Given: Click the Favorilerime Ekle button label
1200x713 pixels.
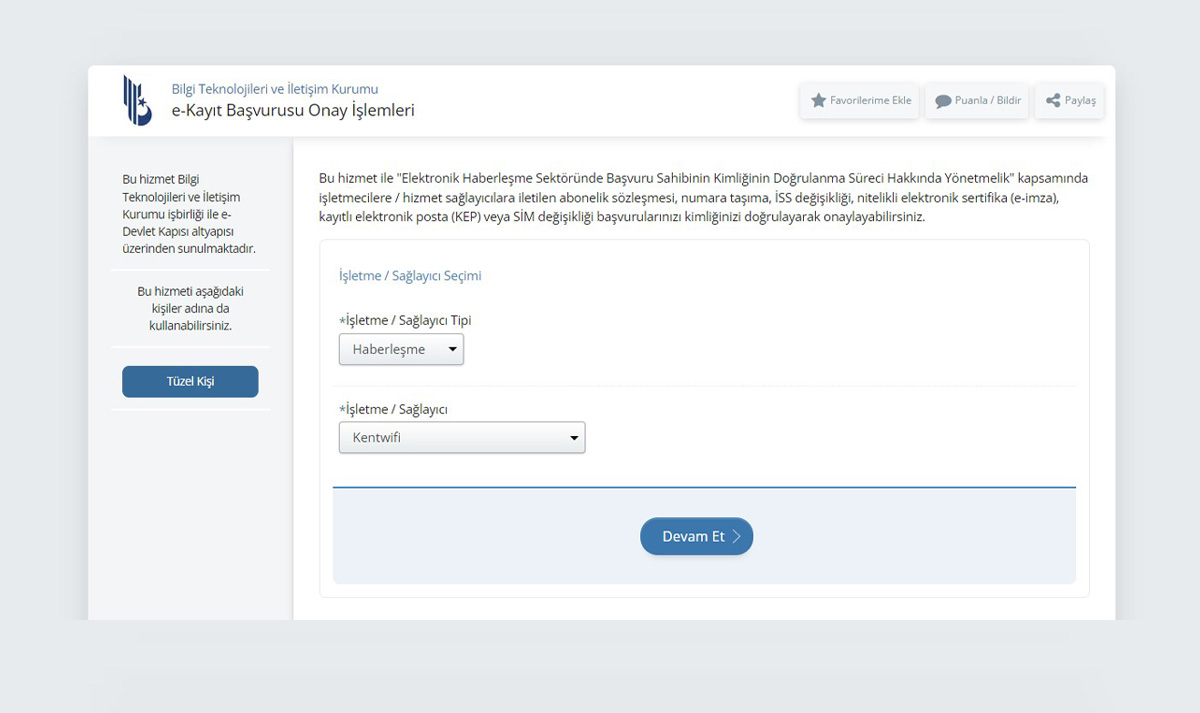Looking at the screenshot, I should click(870, 101).
